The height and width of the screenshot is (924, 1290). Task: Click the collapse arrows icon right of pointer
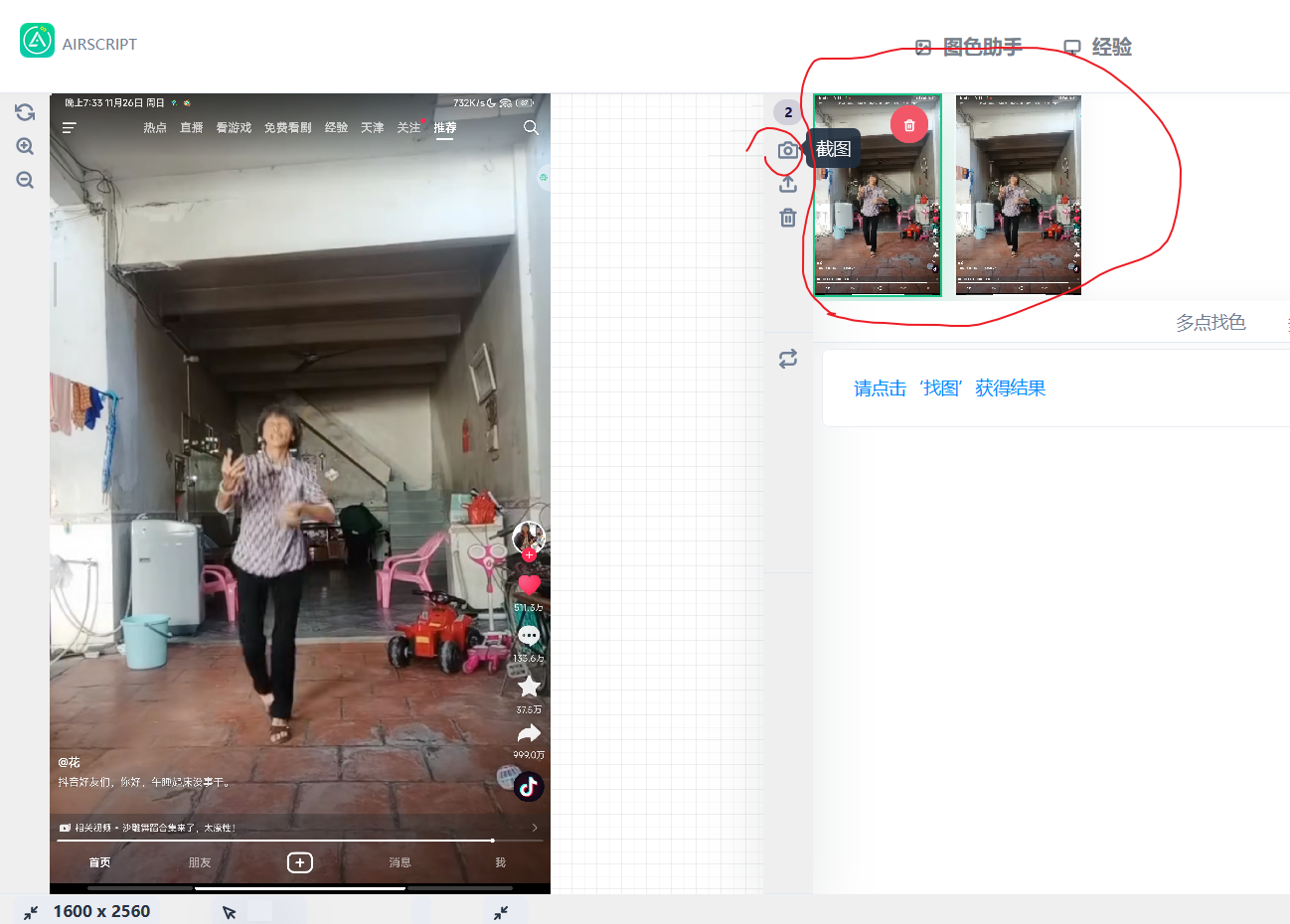pos(501,912)
